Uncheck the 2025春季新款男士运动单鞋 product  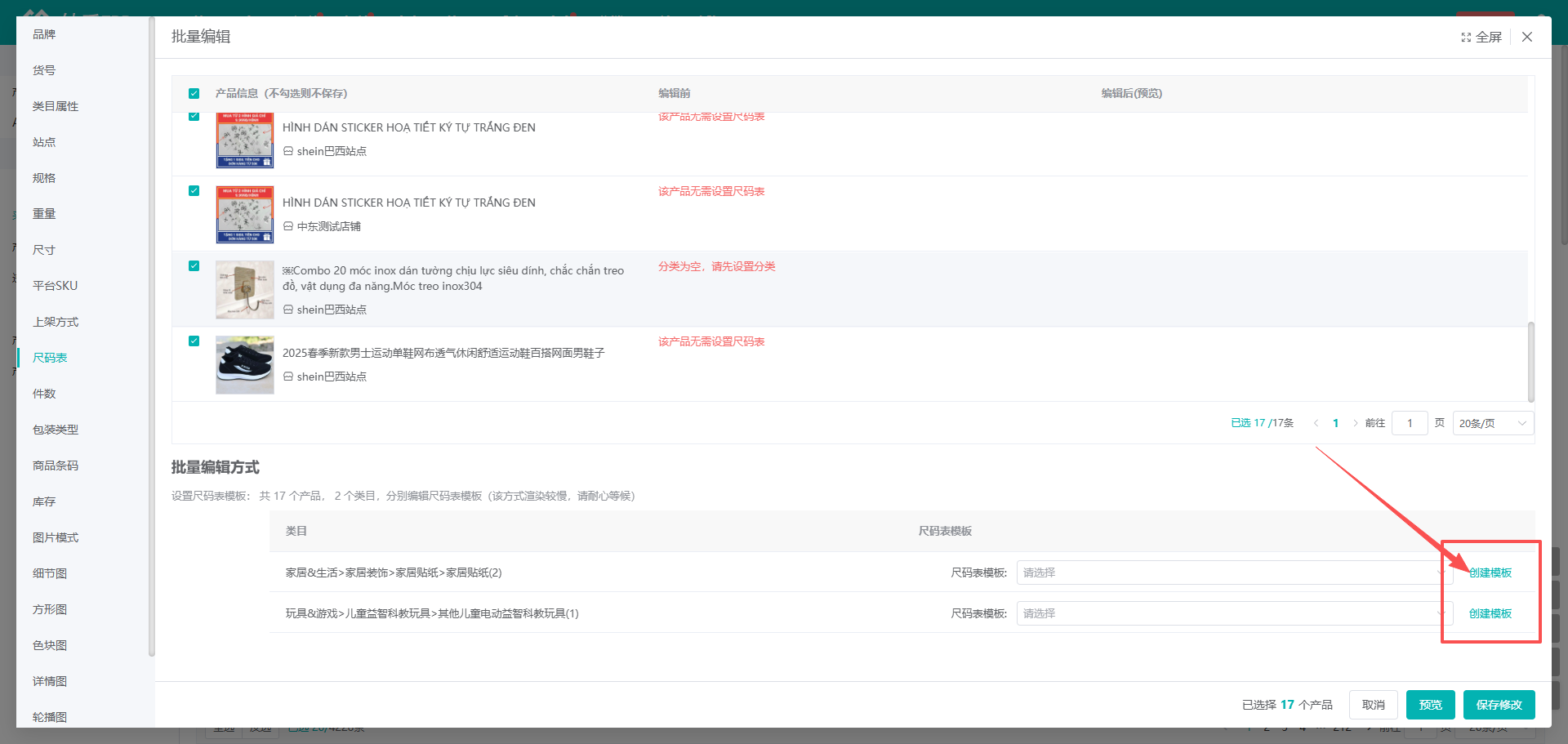click(194, 341)
